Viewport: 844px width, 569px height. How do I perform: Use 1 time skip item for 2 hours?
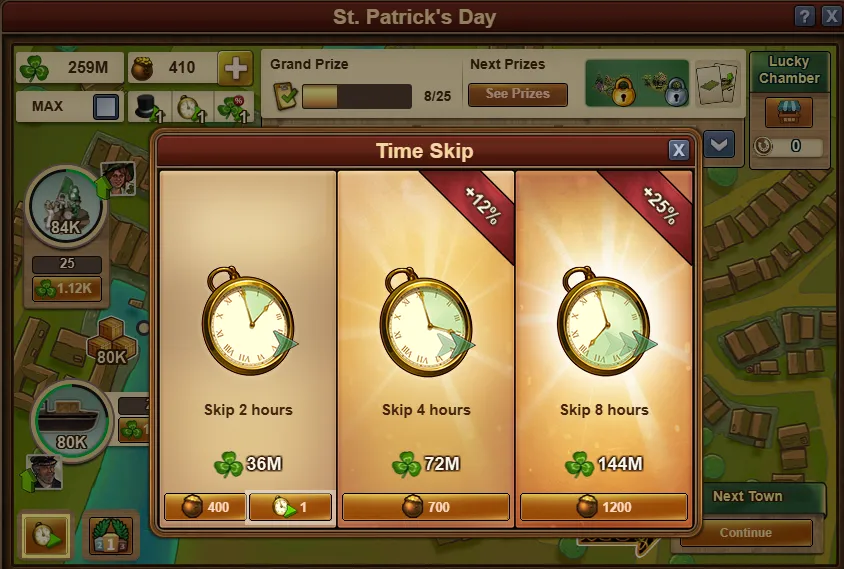pos(290,507)
